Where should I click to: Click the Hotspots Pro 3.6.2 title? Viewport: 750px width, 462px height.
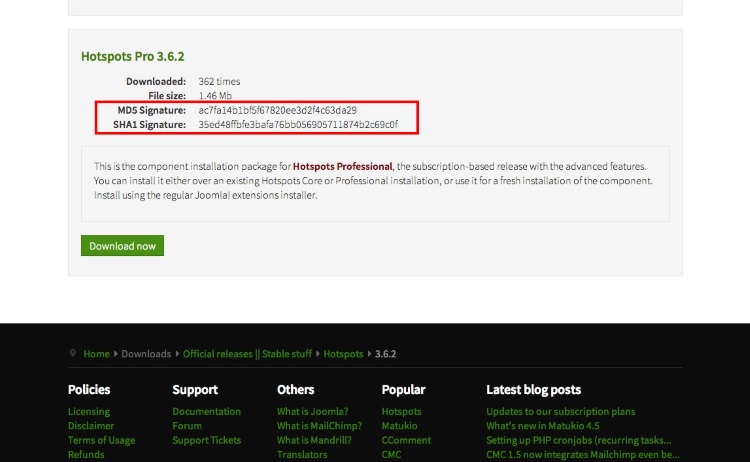coord(132,57)
